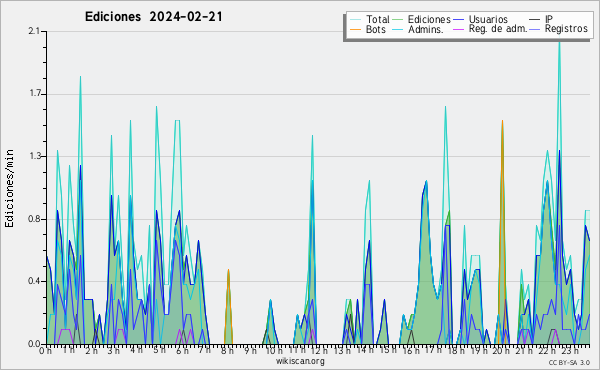
Task: Click the 'Registros' legend label
Action: (x=566, y=29)
